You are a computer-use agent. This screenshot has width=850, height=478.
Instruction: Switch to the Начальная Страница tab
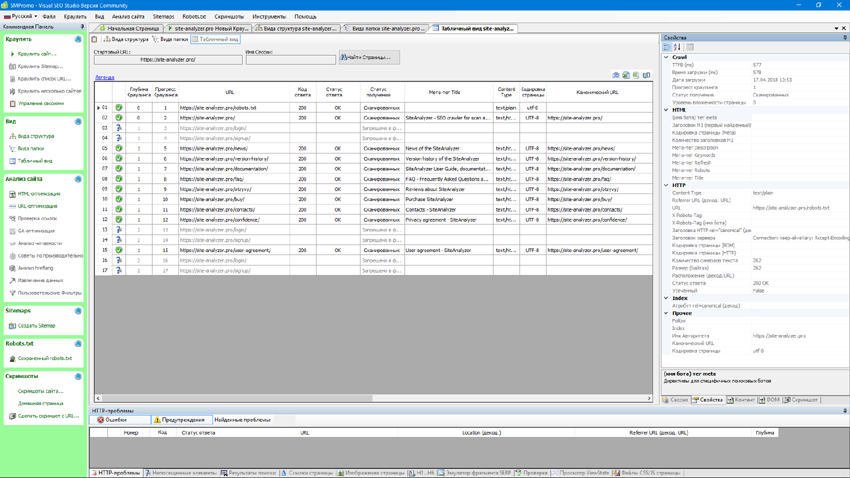(x=130, y=28)
